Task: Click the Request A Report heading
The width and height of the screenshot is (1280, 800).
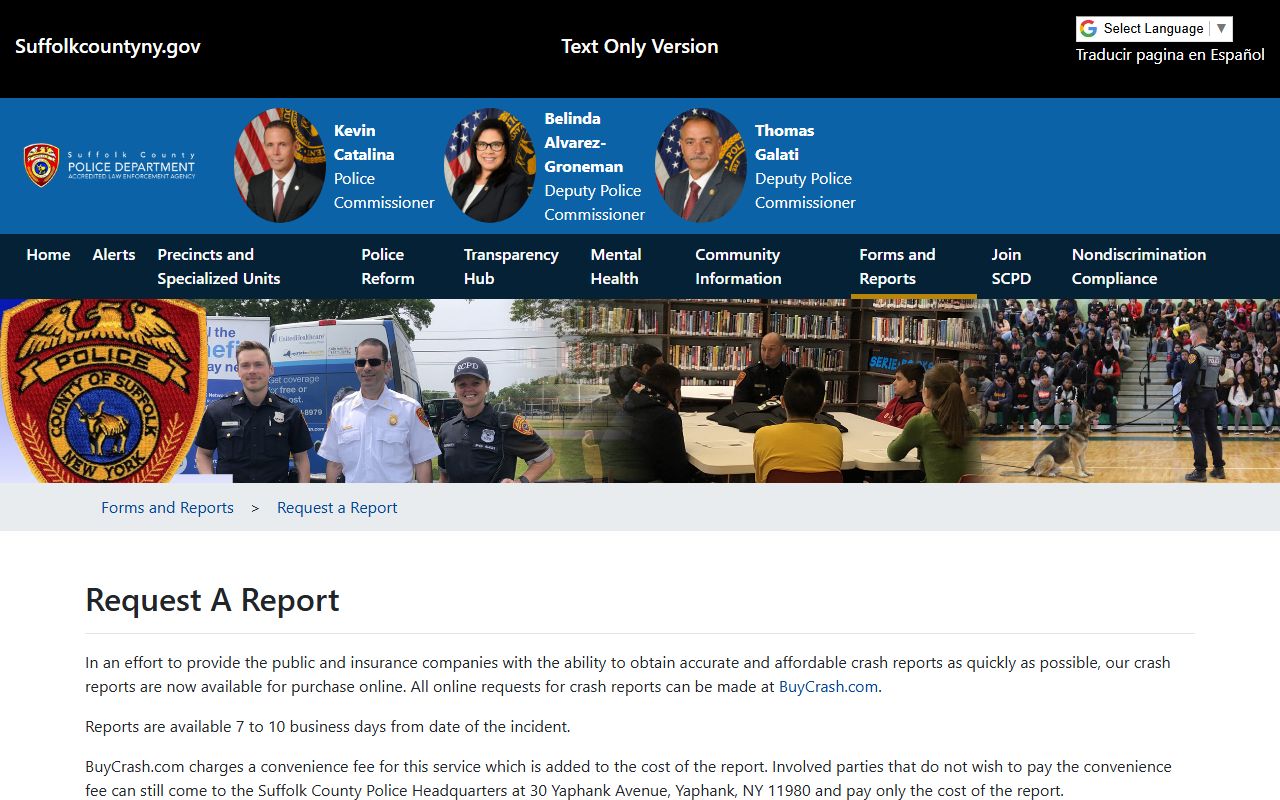Action: (x=212, y=600)
